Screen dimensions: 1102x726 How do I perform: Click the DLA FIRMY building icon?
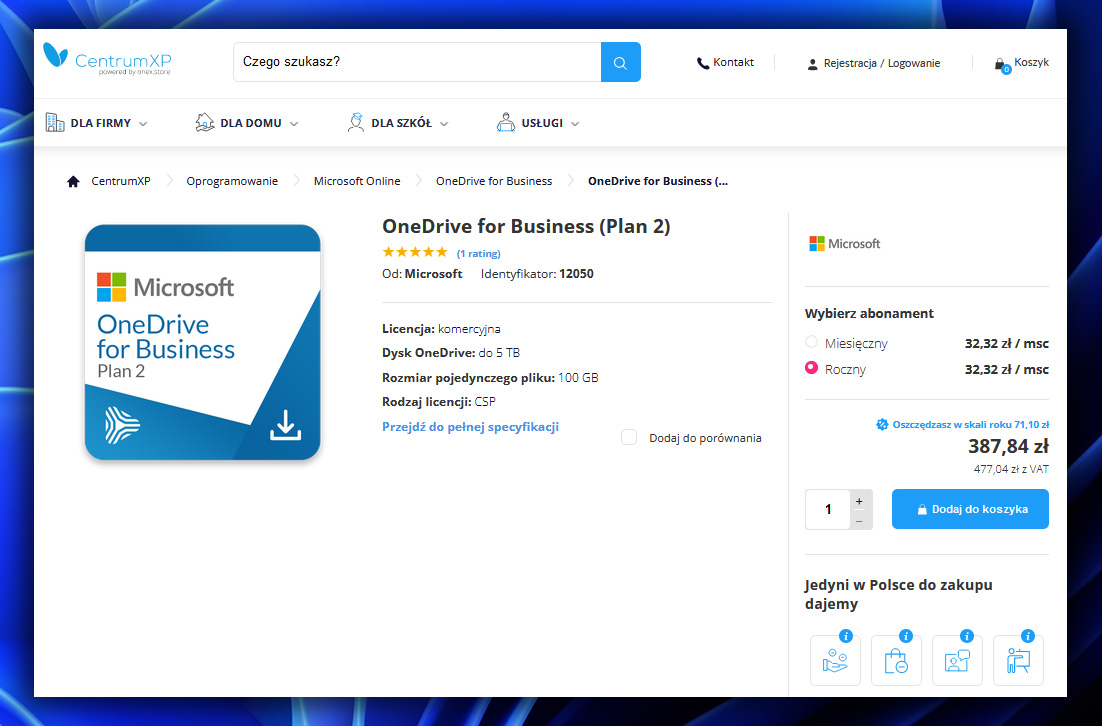[x=55, y=122]
